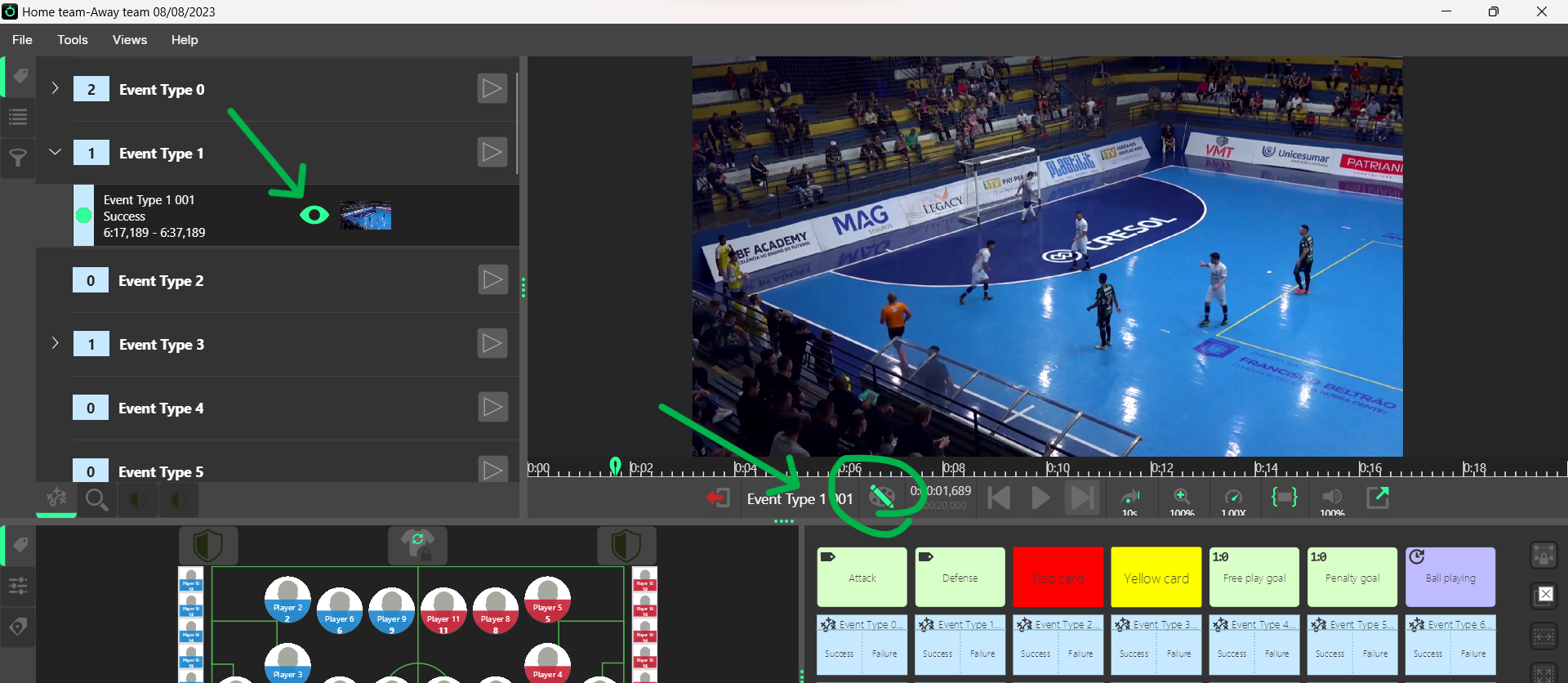This screenshot has height=683, width=1568.
Task: Select the Event Type 1 001 Success entry
Action: pos(296,216)
